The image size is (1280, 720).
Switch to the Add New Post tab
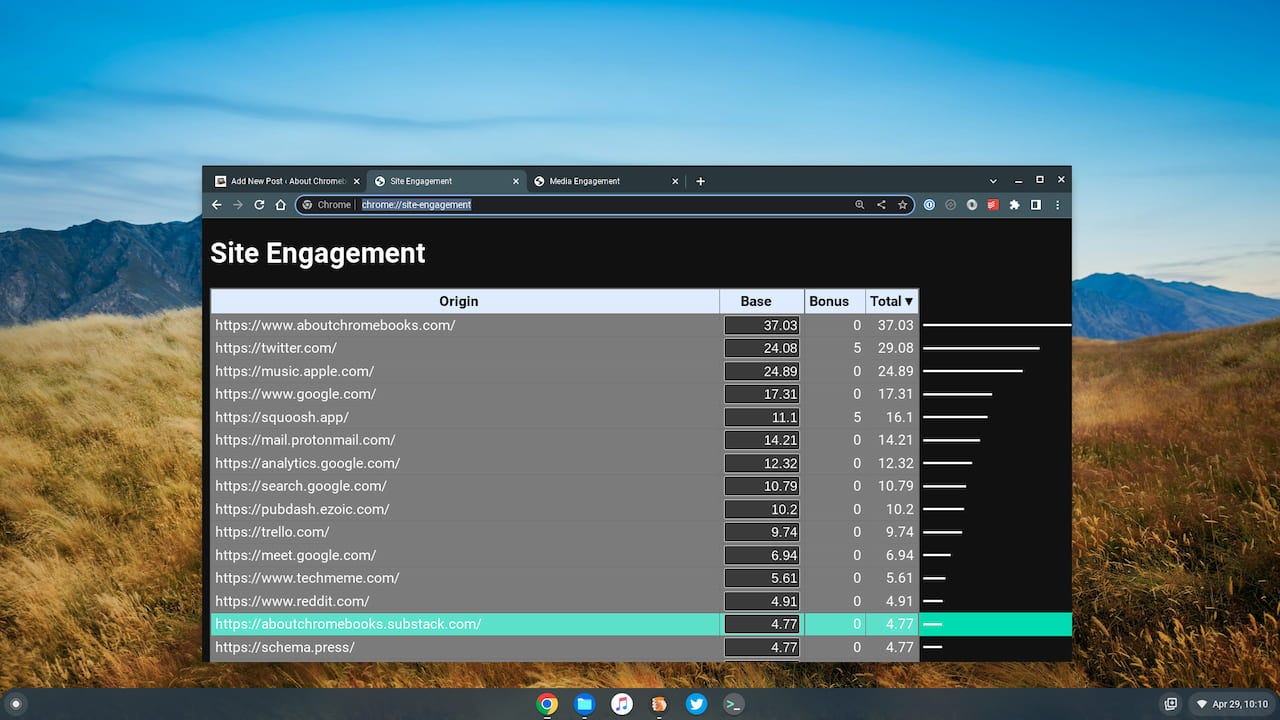286,181
